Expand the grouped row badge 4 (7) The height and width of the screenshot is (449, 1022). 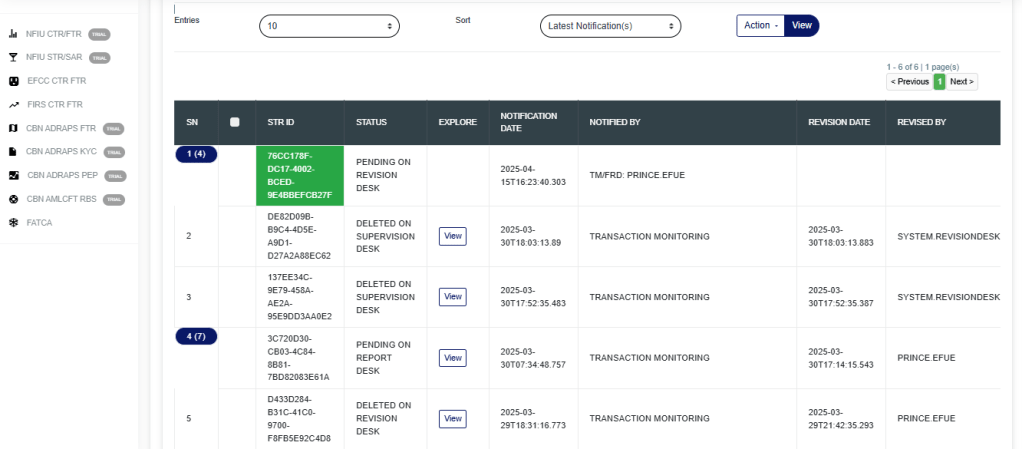[x=196, y=335]
